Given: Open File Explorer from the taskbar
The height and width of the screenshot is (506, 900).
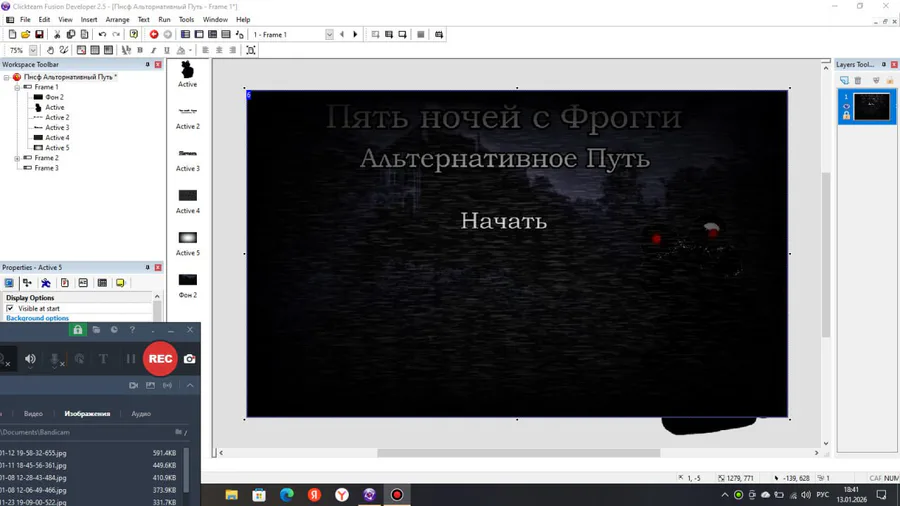Looking at the screenshot, I should coord(231,495).
